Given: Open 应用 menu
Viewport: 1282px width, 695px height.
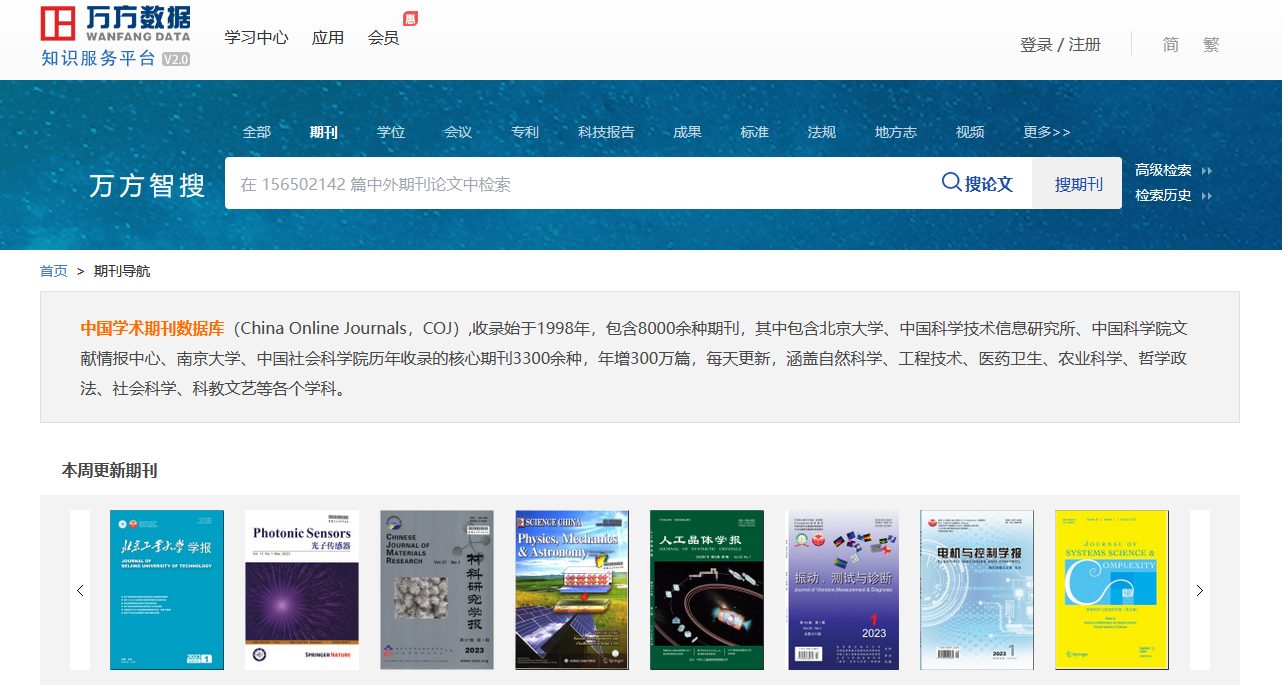Looking at the screenshot, I should tap(328, 38).
